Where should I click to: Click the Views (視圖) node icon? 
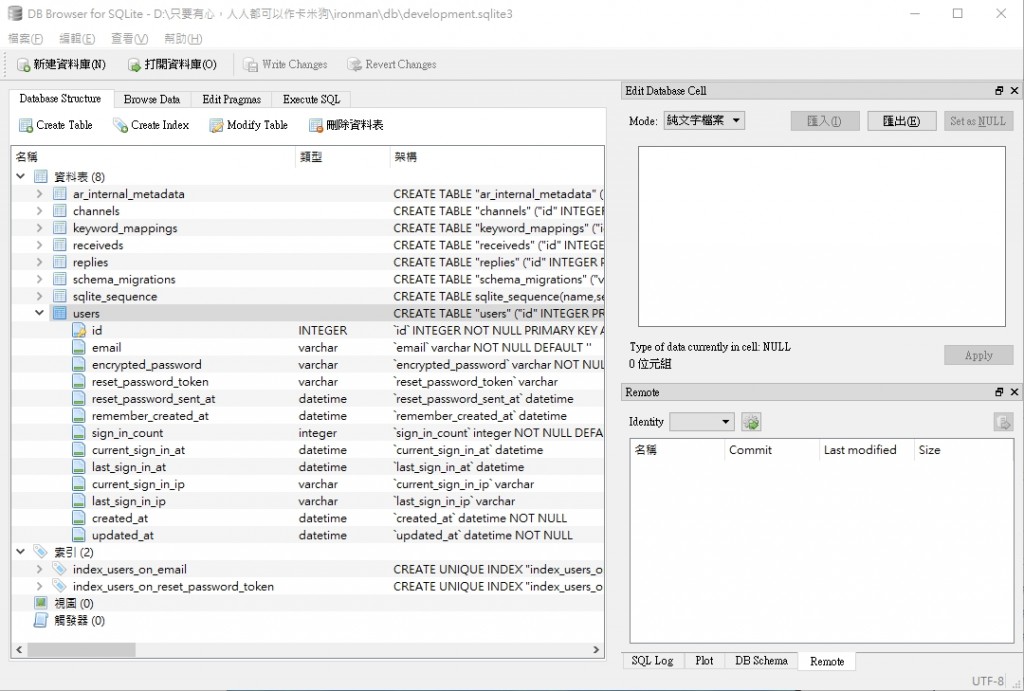click(41, 603)
